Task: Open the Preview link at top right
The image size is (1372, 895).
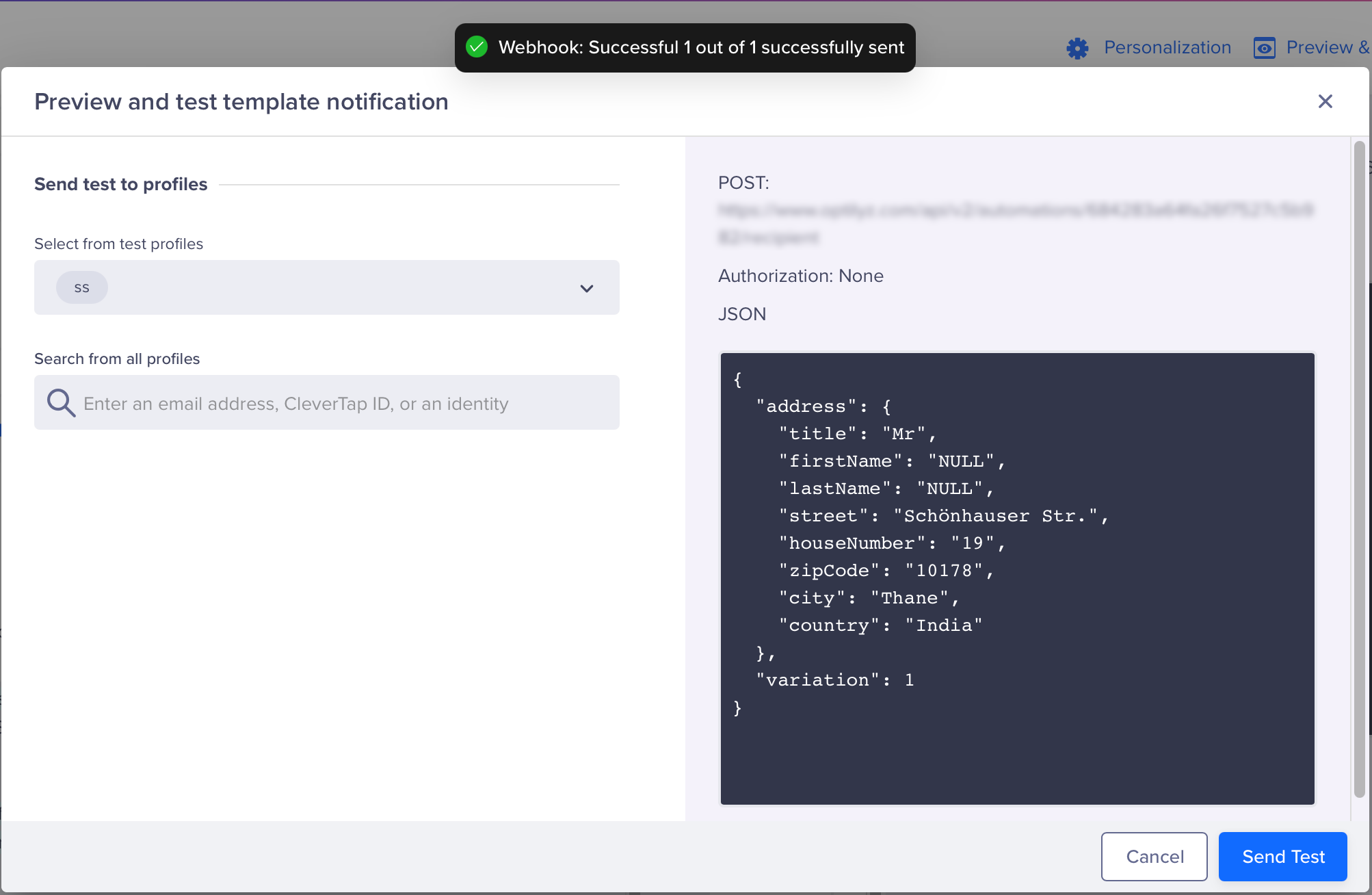Action: pos(1328,47)
